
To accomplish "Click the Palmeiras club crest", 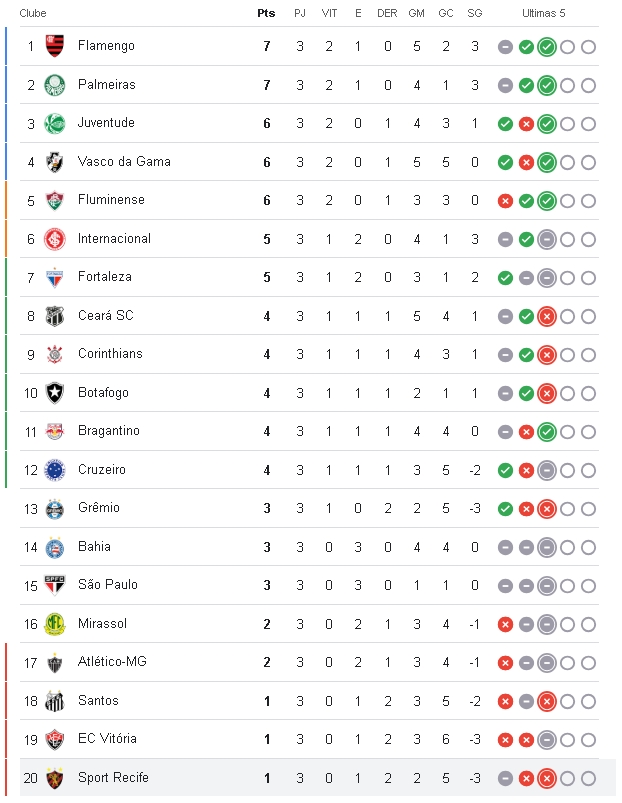I will coord(55,85).
